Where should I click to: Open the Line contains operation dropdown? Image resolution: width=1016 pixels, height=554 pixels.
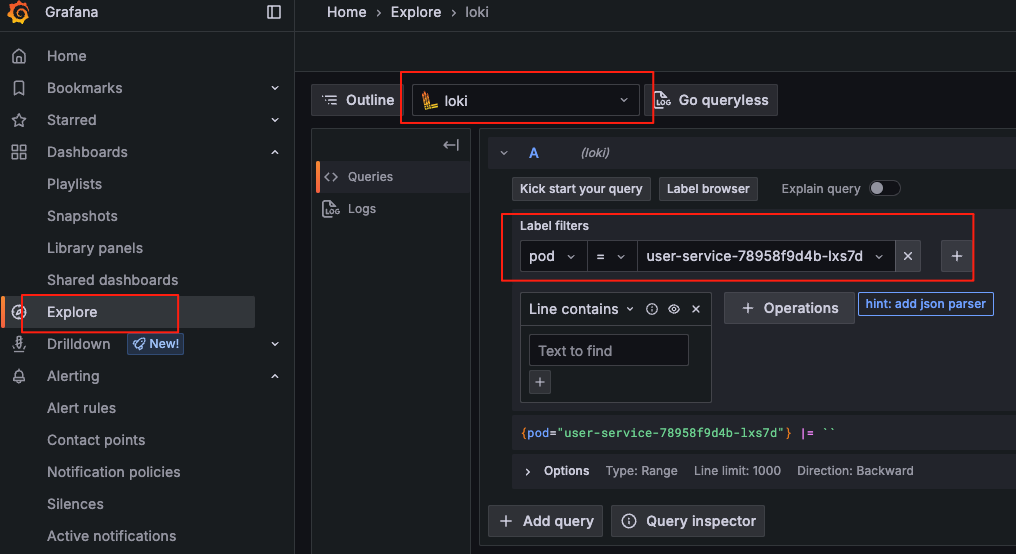coord(581,309)
